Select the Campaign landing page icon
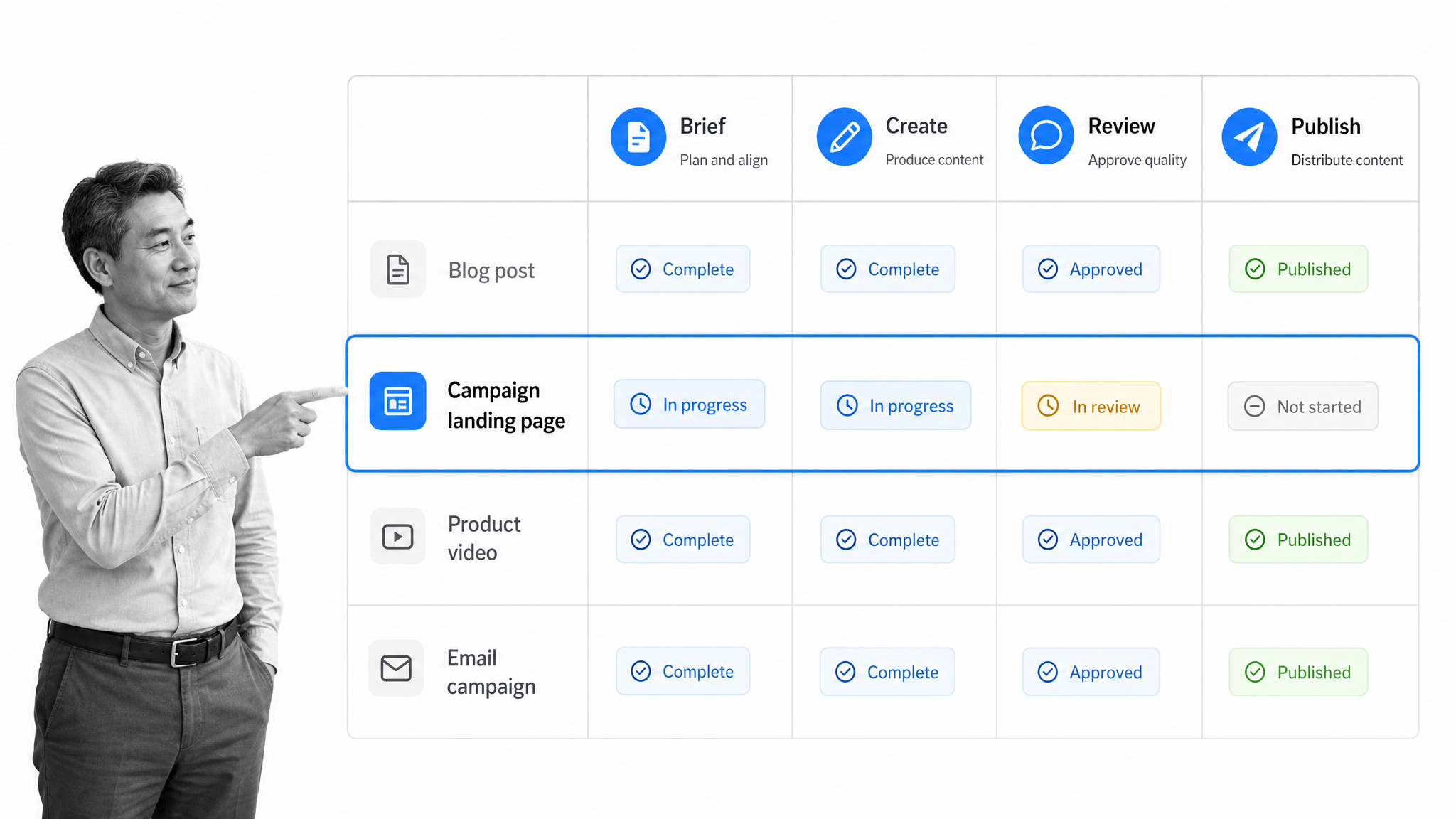The height and width of the screenshot is (819, 1456). coord(398,401)
